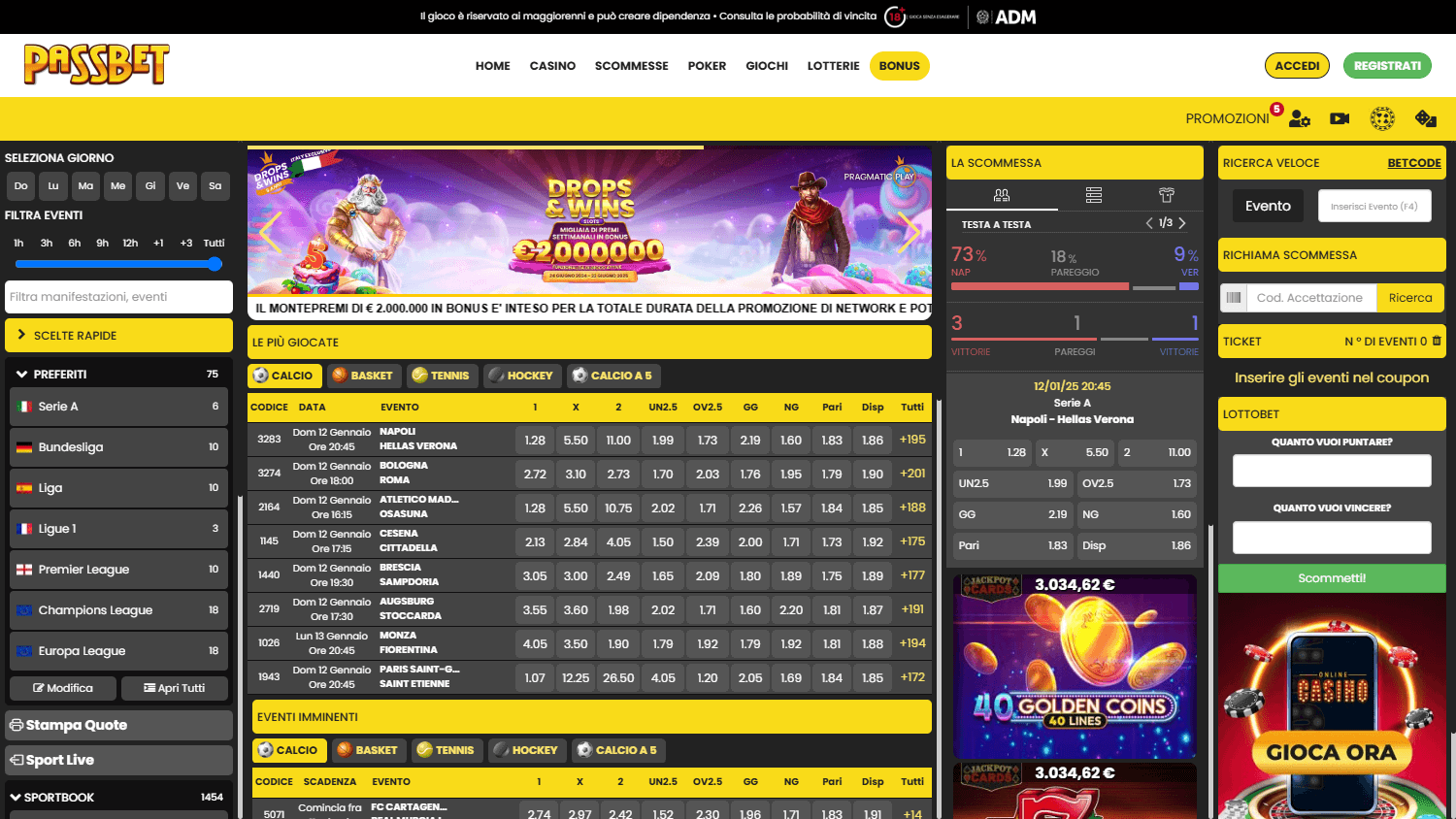Select Monday (Lu) day filter

53,186
